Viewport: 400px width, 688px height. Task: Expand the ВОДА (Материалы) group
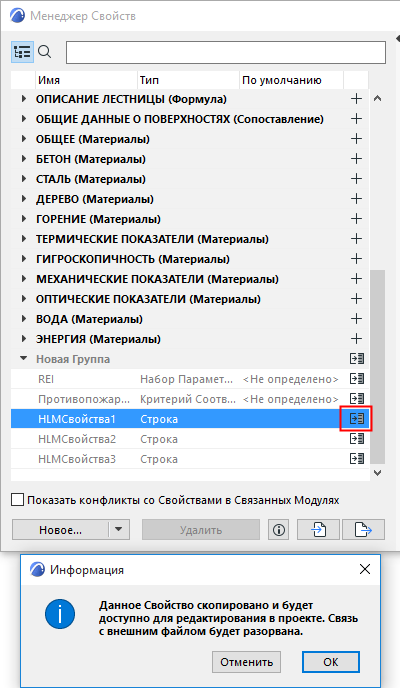[24, 319]
